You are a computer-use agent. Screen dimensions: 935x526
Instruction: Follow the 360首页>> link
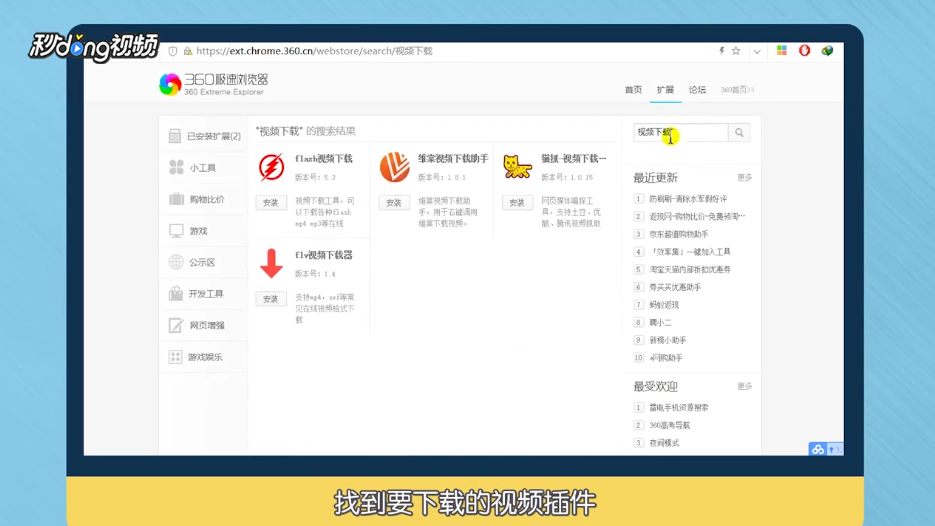click(x=737, y=89)
